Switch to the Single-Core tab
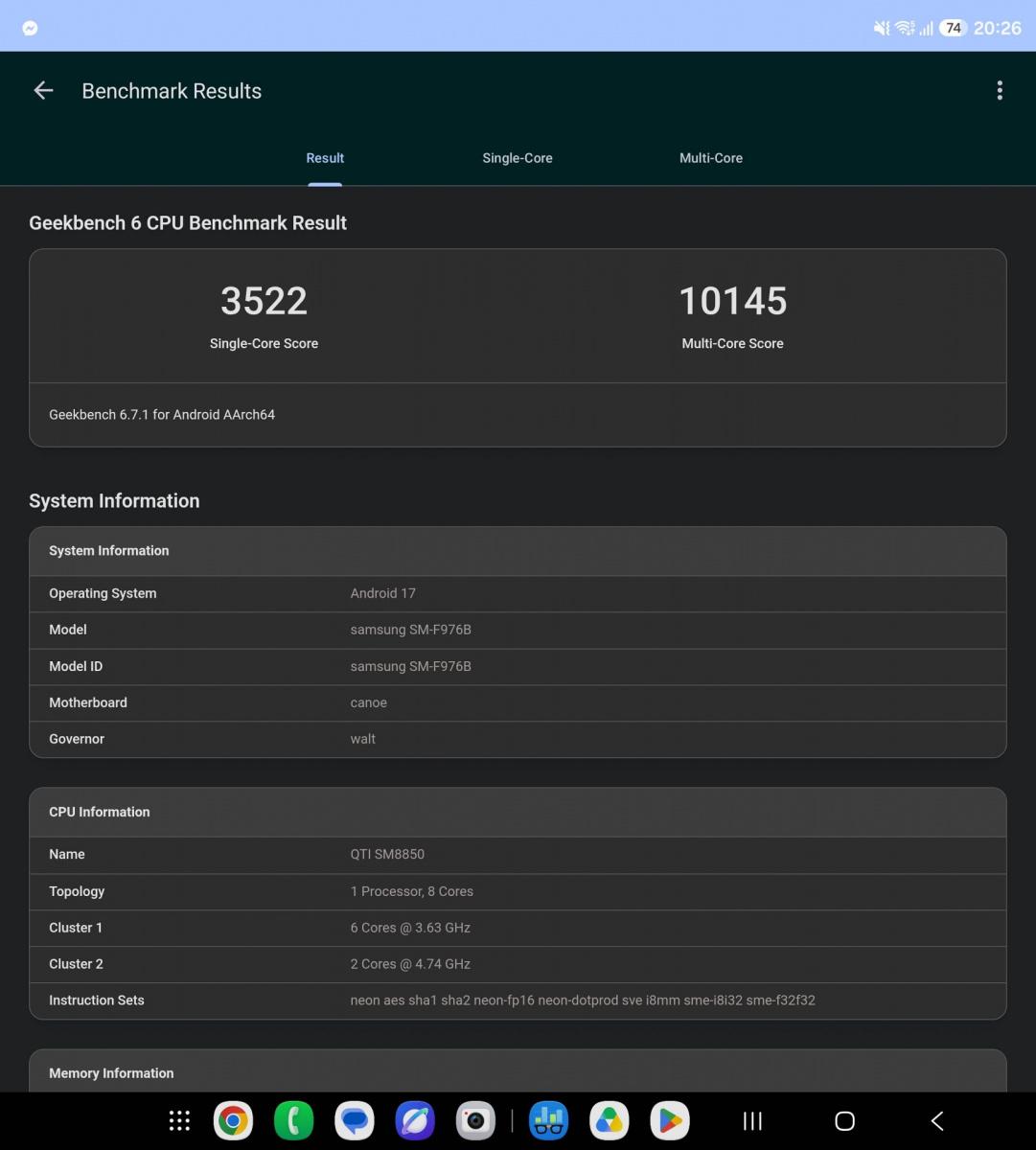1036x1150 pixels. tap(518, 158)
